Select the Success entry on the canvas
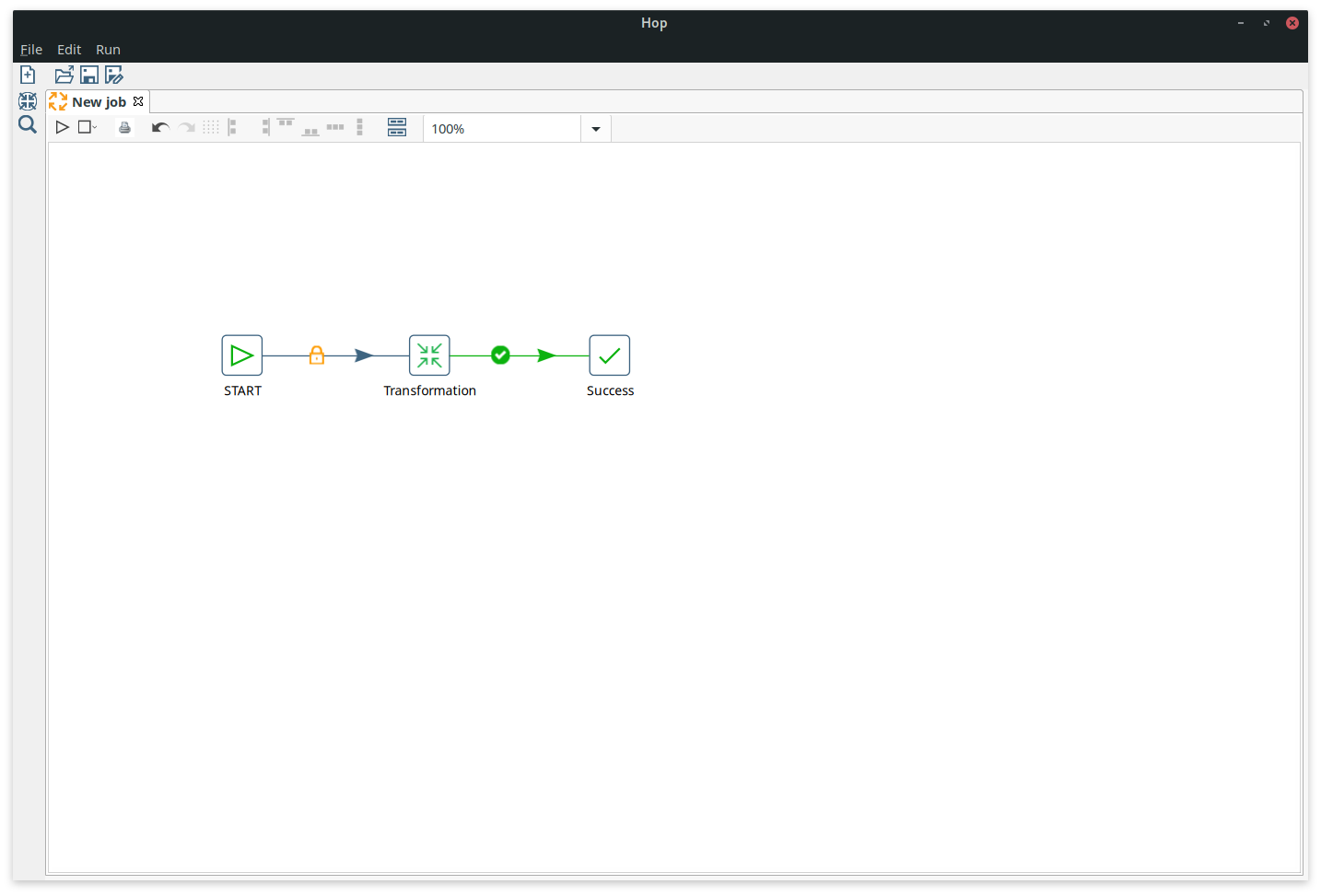This screenshot has height=896, width=1321. click(x=609, y=355)
